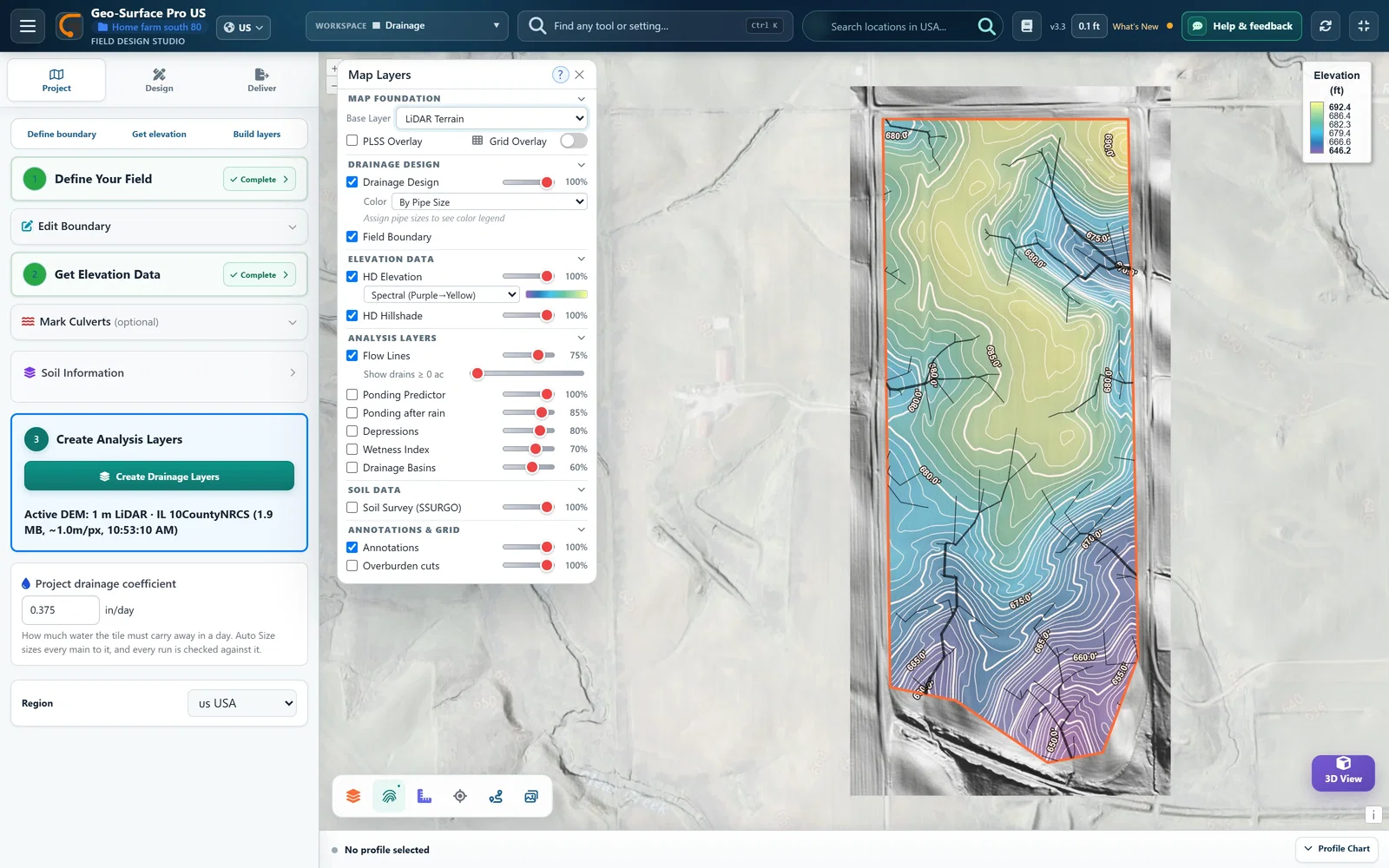This screenshot has width=1389, height=868.
Task: Expand the Edit Boundary section
Action: 159,227
